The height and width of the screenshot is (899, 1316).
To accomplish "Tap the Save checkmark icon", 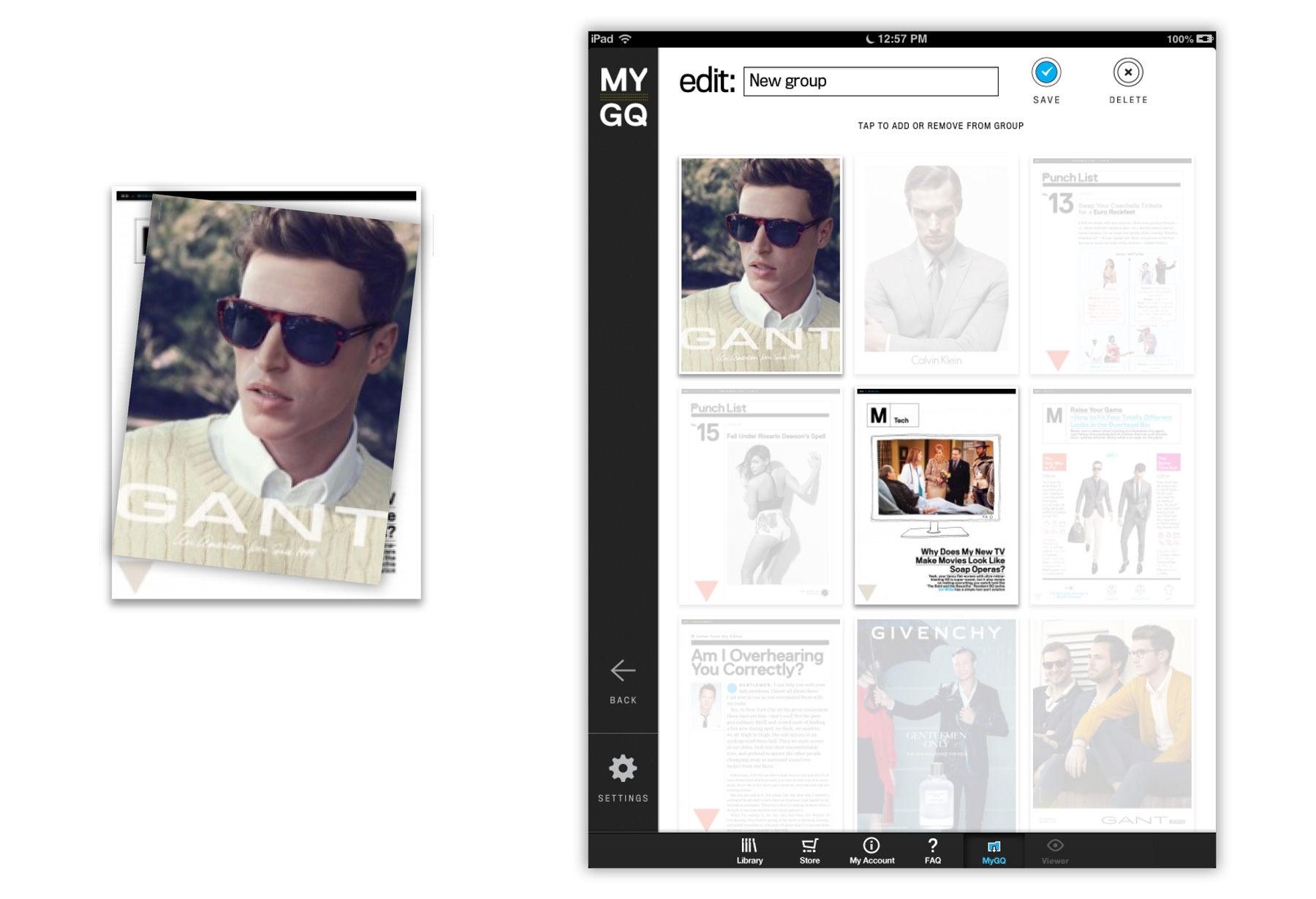I will [x=1045, y=72].
